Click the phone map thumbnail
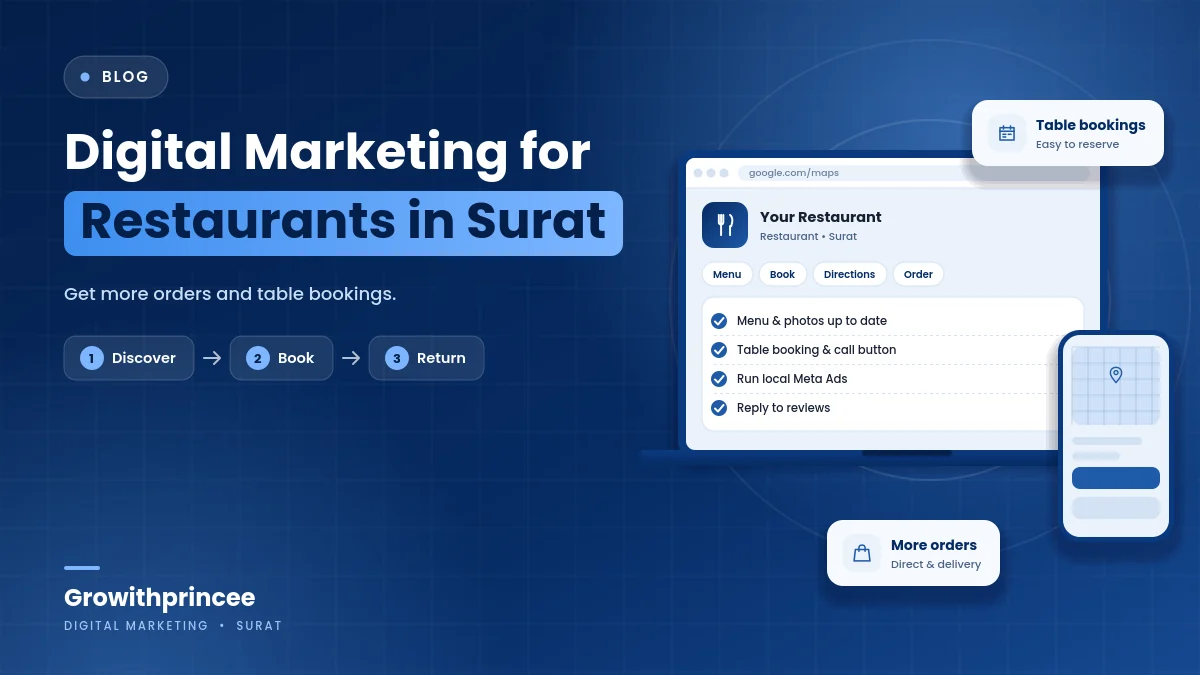 [x=1116, y=386]
